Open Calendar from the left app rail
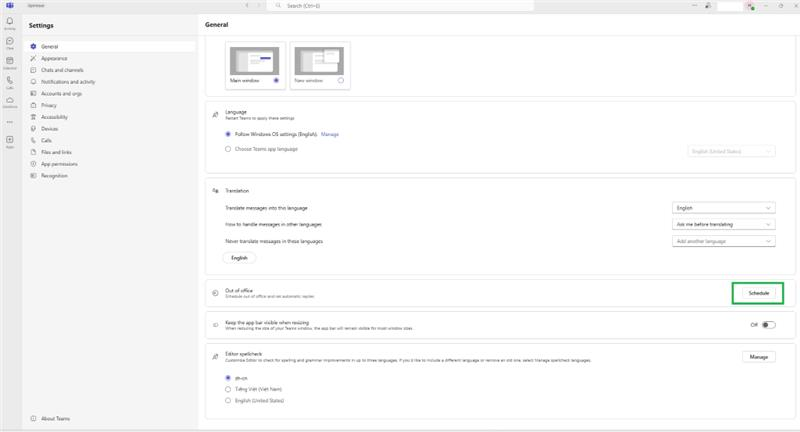This screenshot has width=800, height=432. click(x=10, y=61)
